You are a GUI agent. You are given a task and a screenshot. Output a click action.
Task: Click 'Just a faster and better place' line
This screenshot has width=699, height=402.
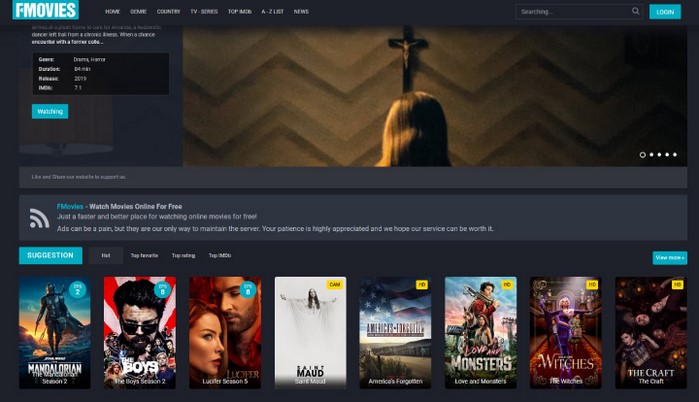(157, 217)
